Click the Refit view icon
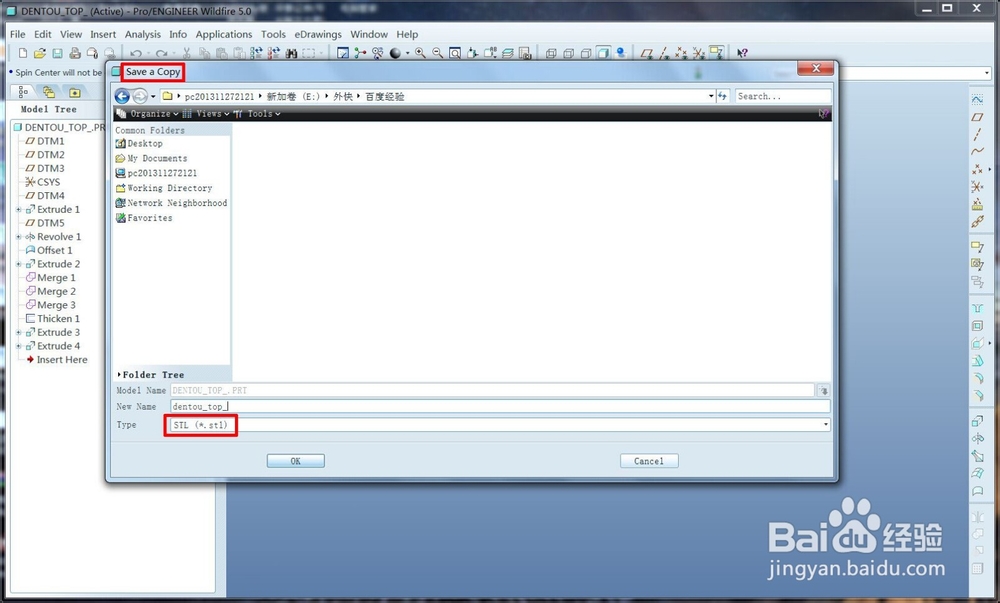Viewport: 1000px width, 603px height. coord(455,53)
